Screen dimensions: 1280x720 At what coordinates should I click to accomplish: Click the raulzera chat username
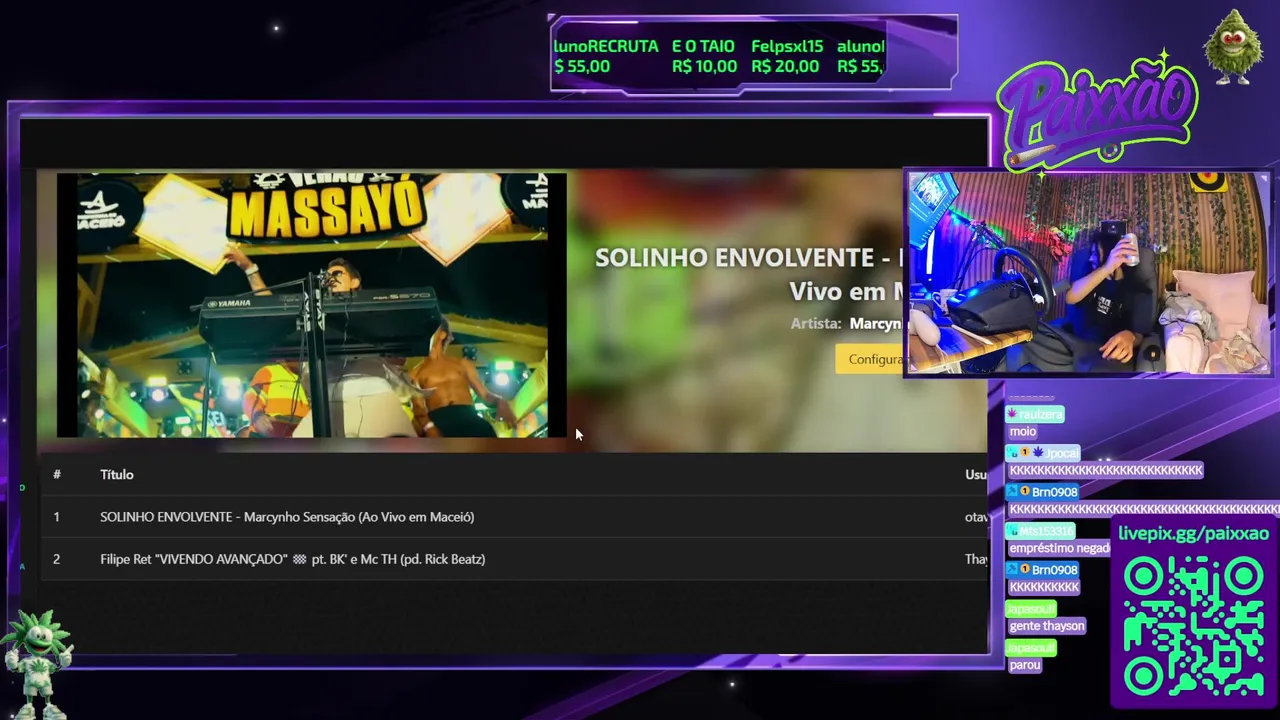point(1041,414)
